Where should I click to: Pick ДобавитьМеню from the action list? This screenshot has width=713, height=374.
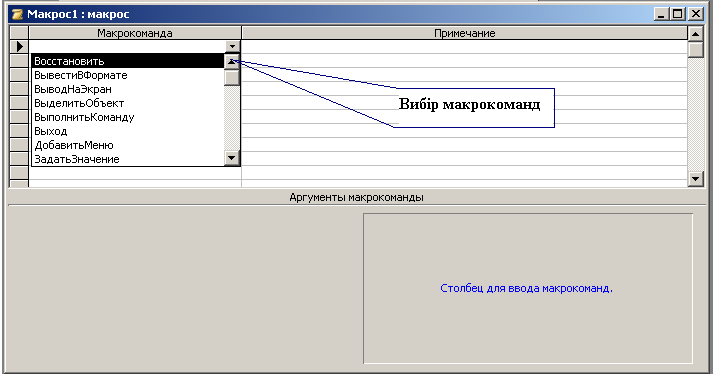click(128, 146)
